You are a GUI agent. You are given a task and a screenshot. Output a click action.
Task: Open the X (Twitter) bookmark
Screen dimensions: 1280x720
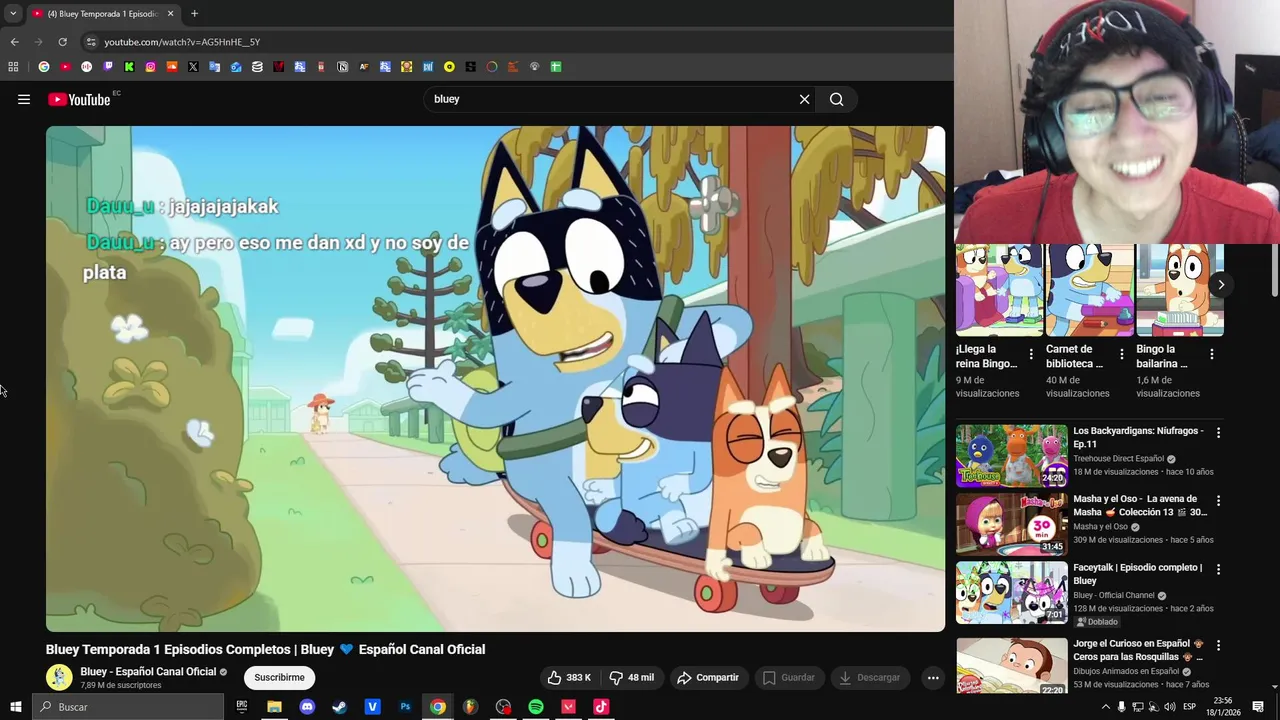point(193,67)
